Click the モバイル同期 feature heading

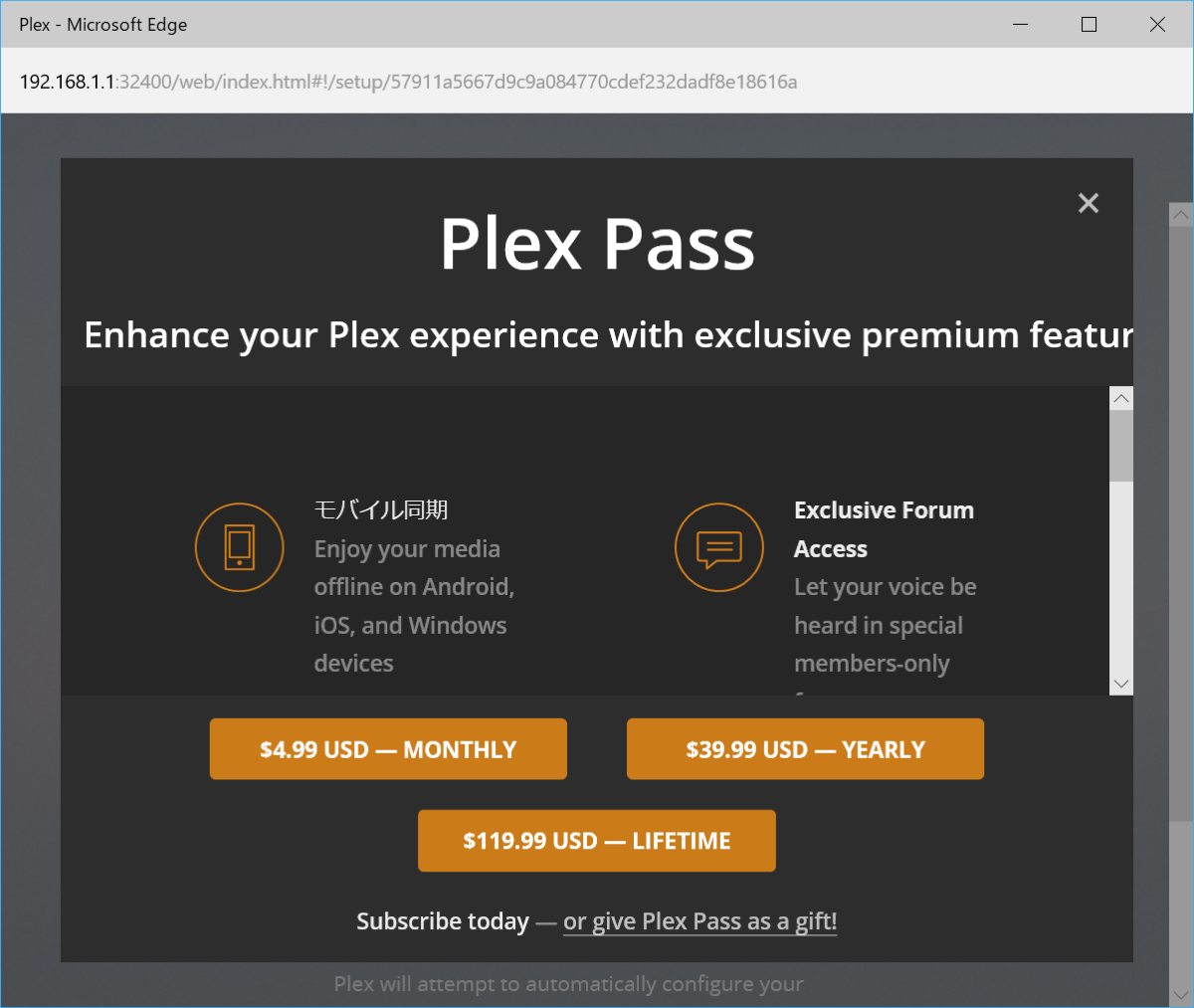tap(381, 510)
